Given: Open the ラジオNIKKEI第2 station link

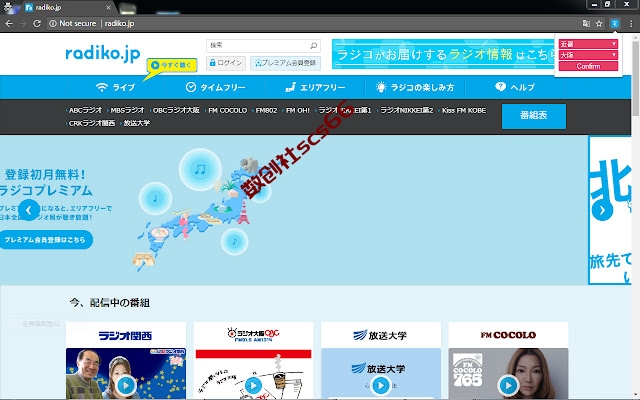Looking at the screenshot, I should point(406,110).
